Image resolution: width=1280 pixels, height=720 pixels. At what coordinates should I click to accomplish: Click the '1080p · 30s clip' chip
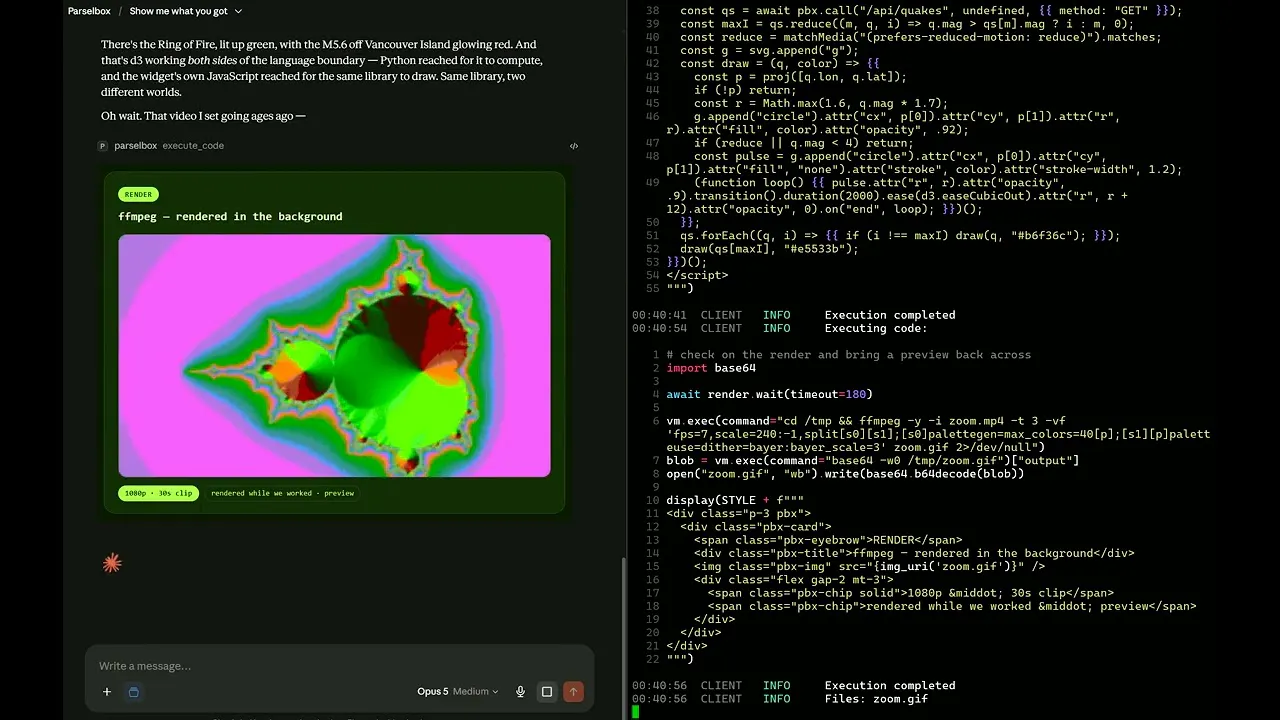[x=158, y=493]
